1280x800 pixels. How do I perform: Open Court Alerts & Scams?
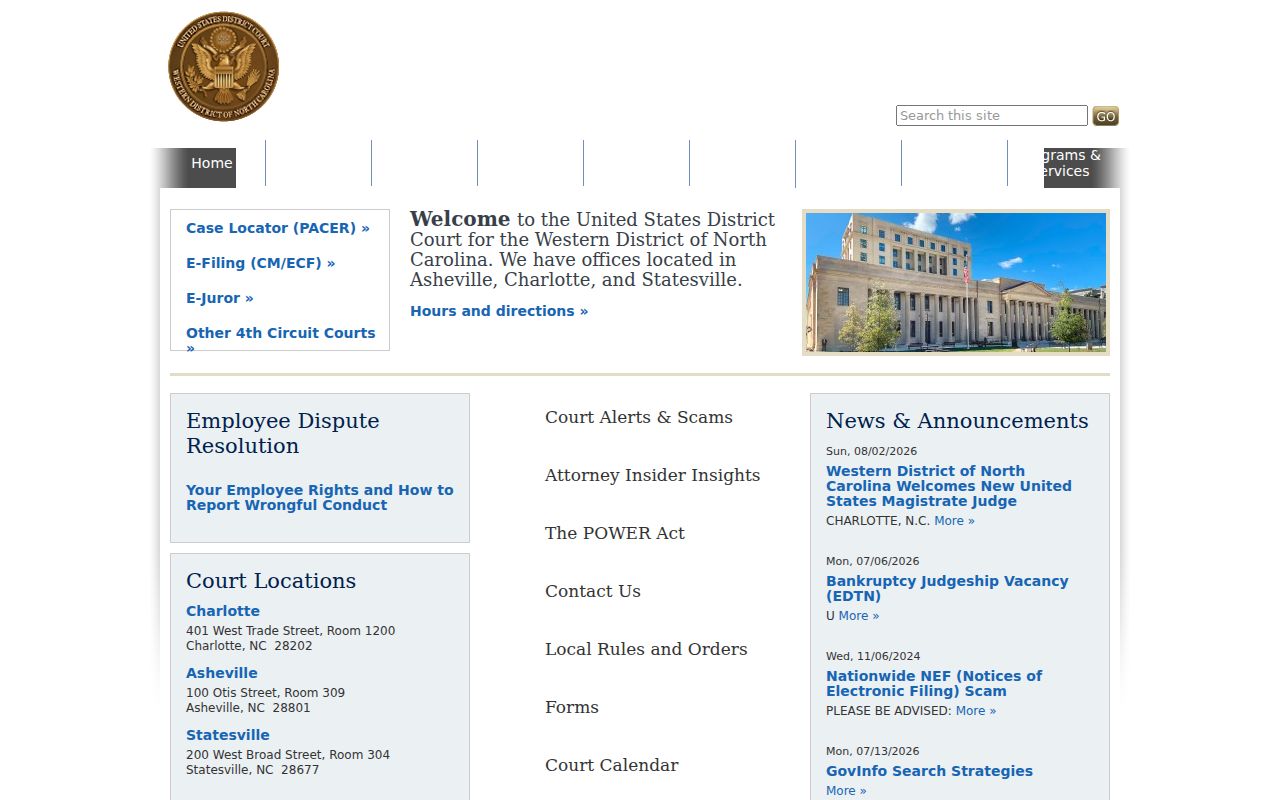[x=639, y=417]
